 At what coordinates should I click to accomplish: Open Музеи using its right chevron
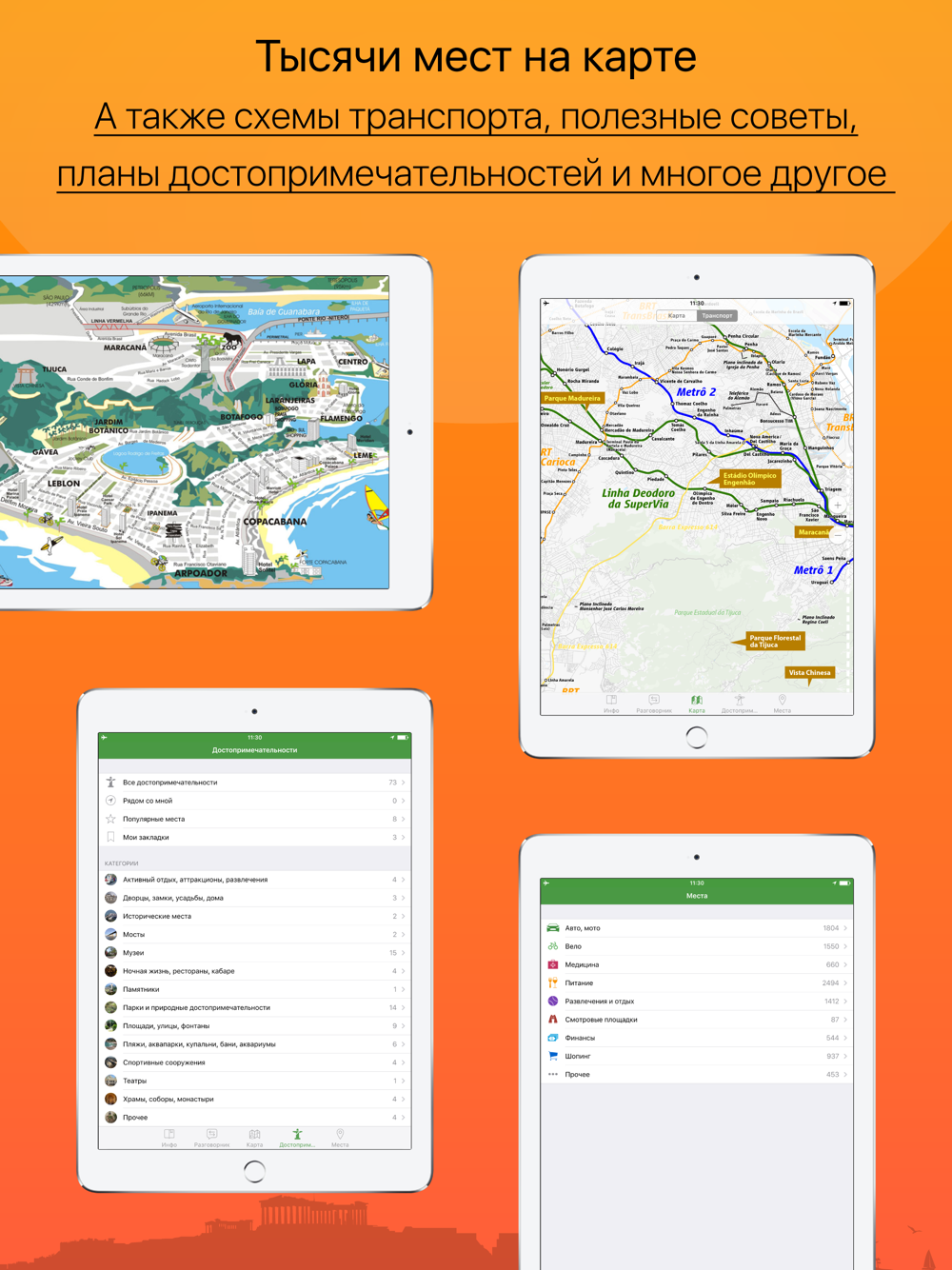click(x=404, y=953)
